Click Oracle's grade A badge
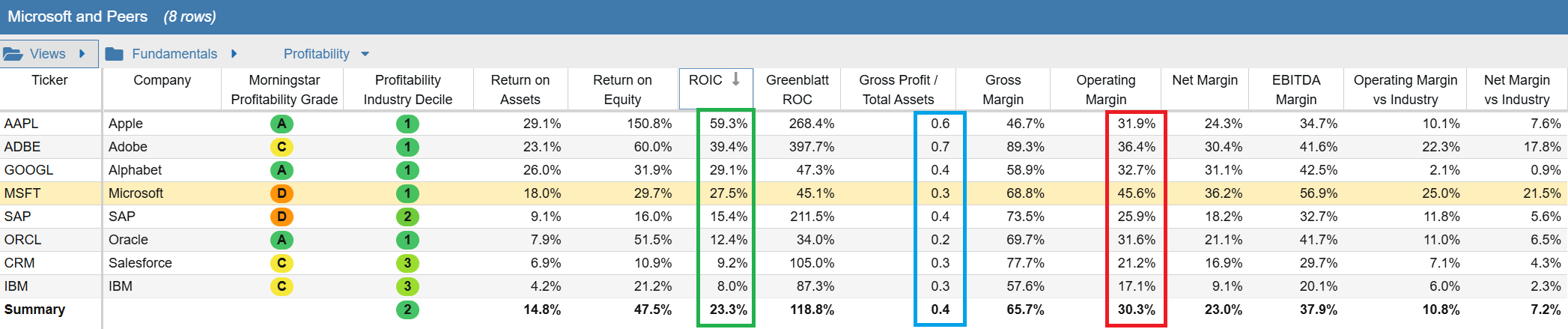Image resolution: width=1568 pixels, height=329 pixels. [282, 240]
